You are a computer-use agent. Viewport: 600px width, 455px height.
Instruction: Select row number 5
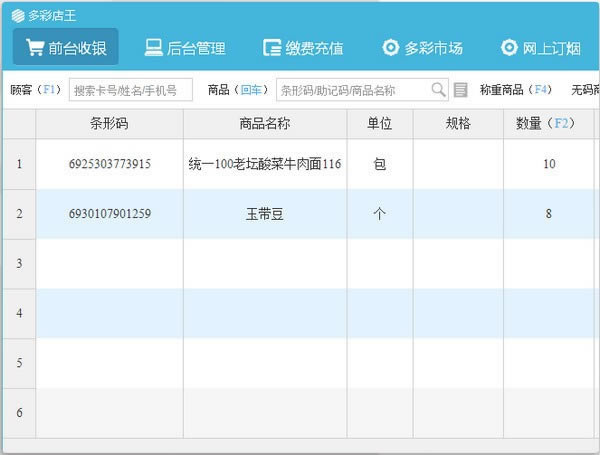pos(19,363)
